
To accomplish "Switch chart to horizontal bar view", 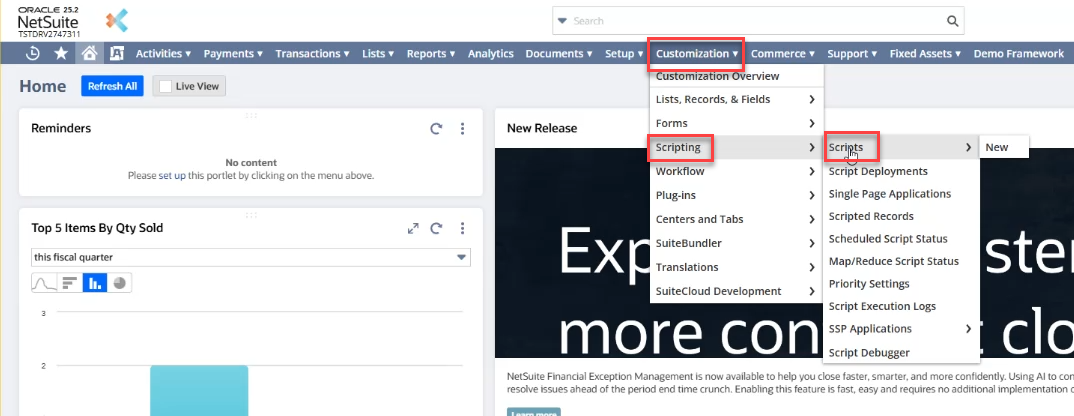I will 69,283.
